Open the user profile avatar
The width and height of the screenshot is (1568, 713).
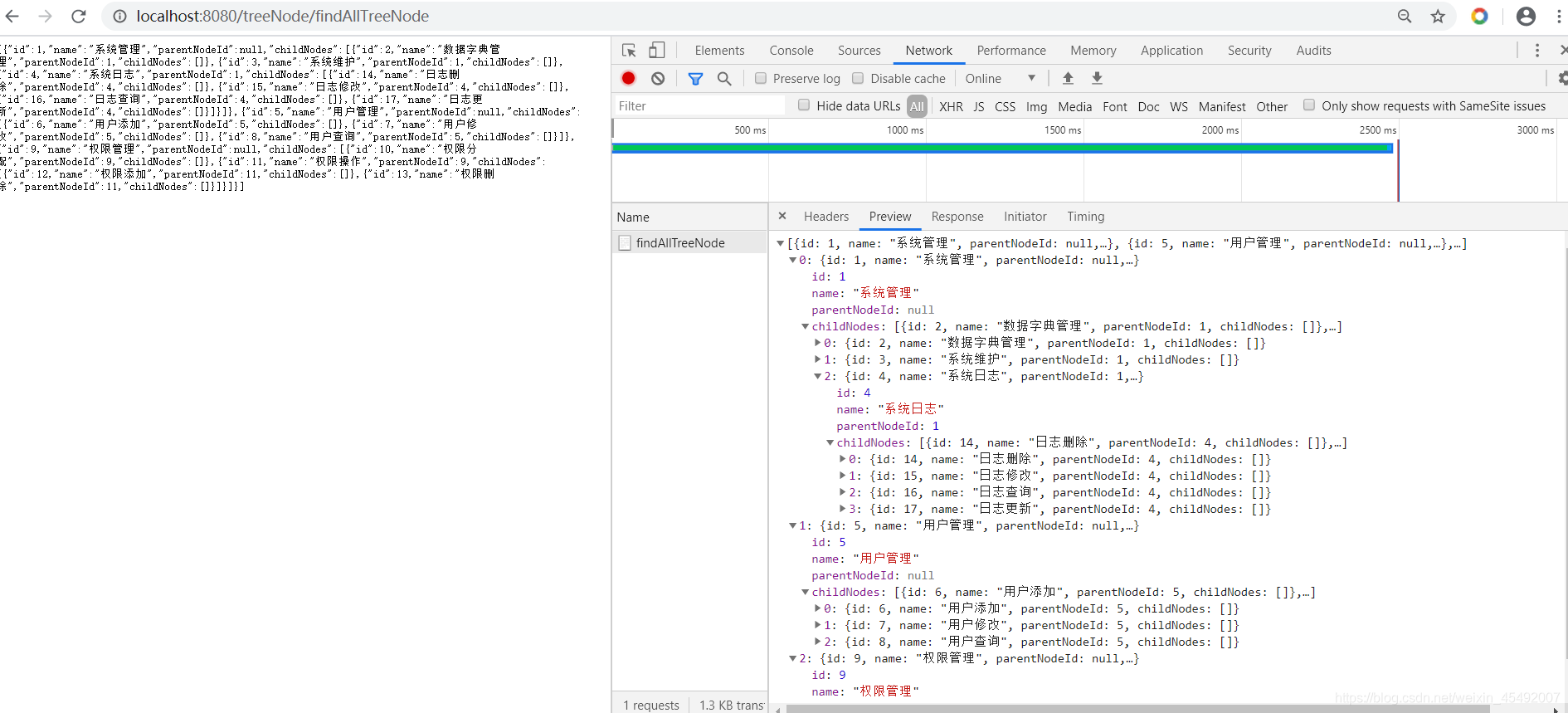pos(1526,16)
